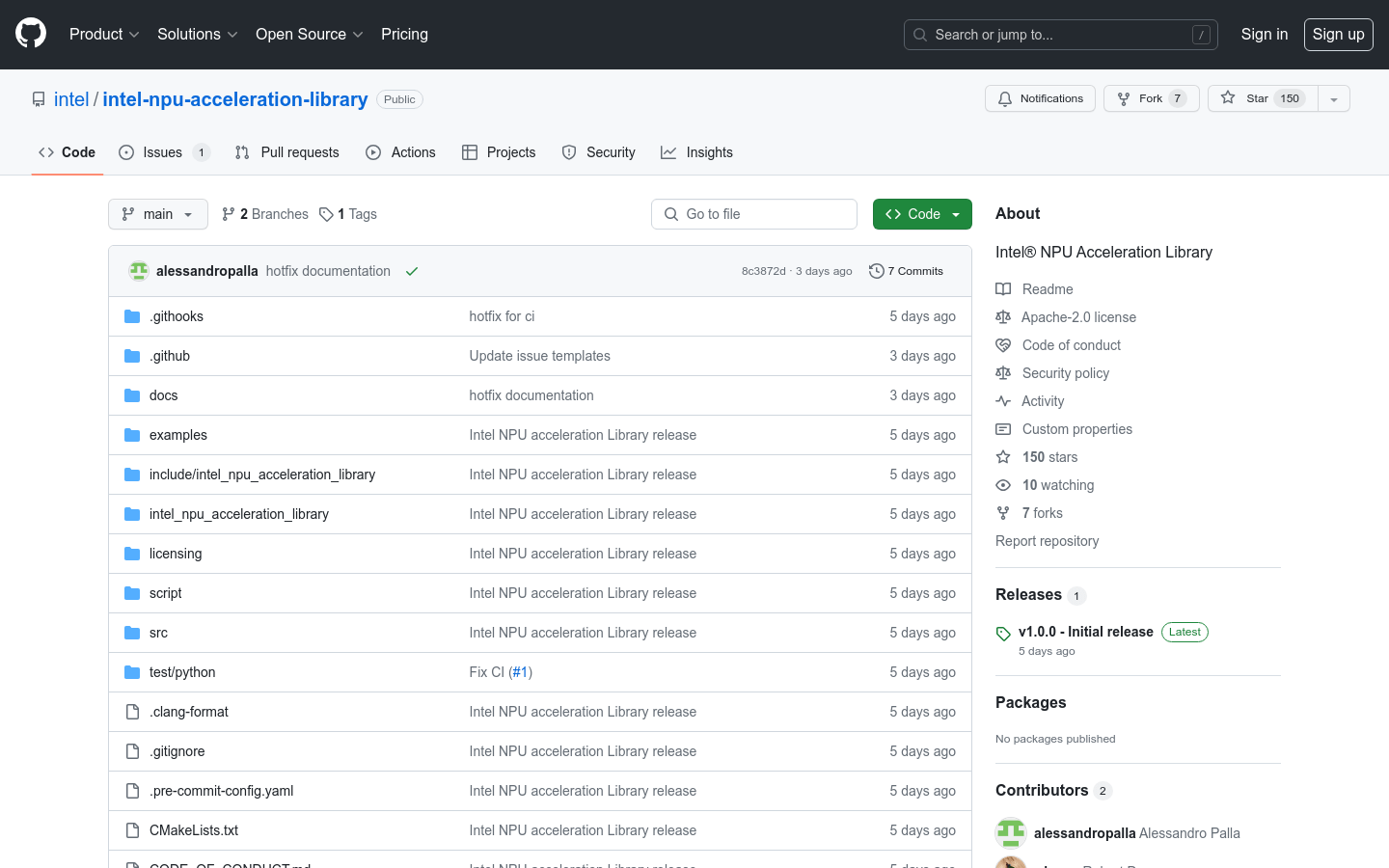
Task: Click the tag icon beside v1.0.0 release
Action: (1003, 634)
